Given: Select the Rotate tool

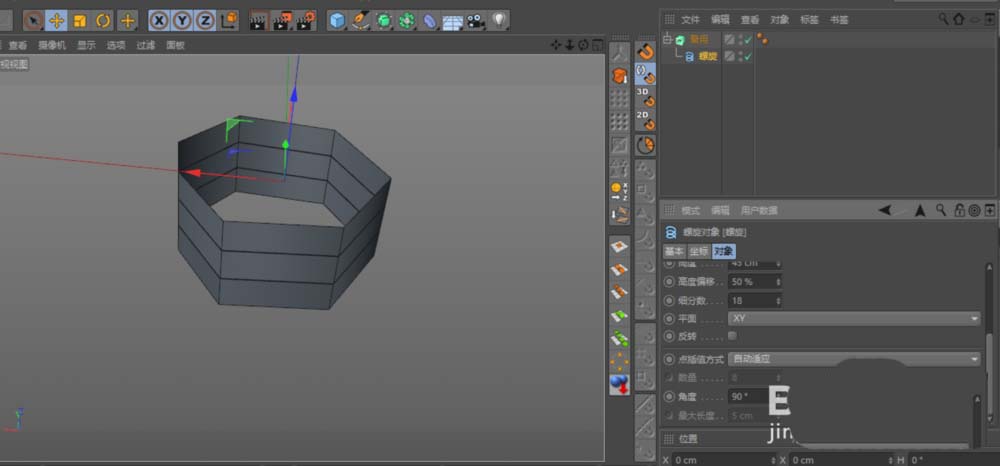Looking at the screenshot, I should pos(103,20).
